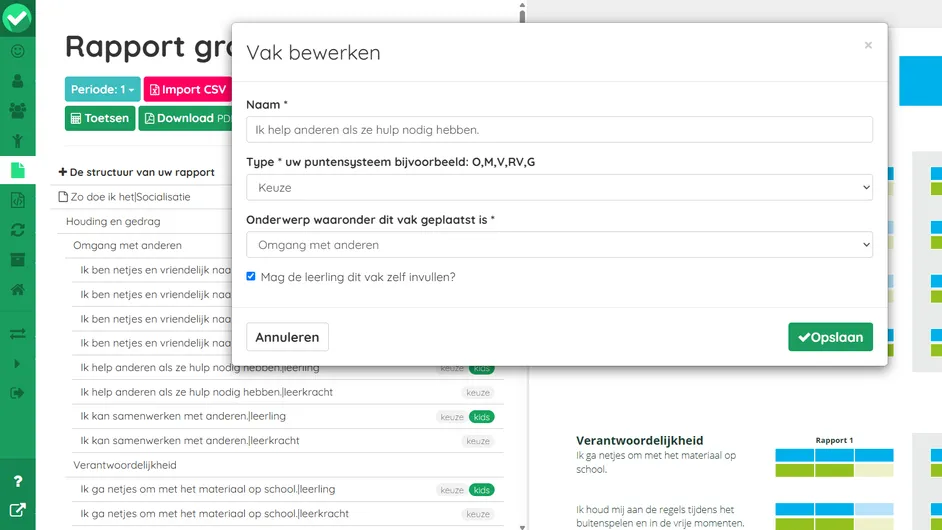Open the single user sidebar icon

(17, 81)
